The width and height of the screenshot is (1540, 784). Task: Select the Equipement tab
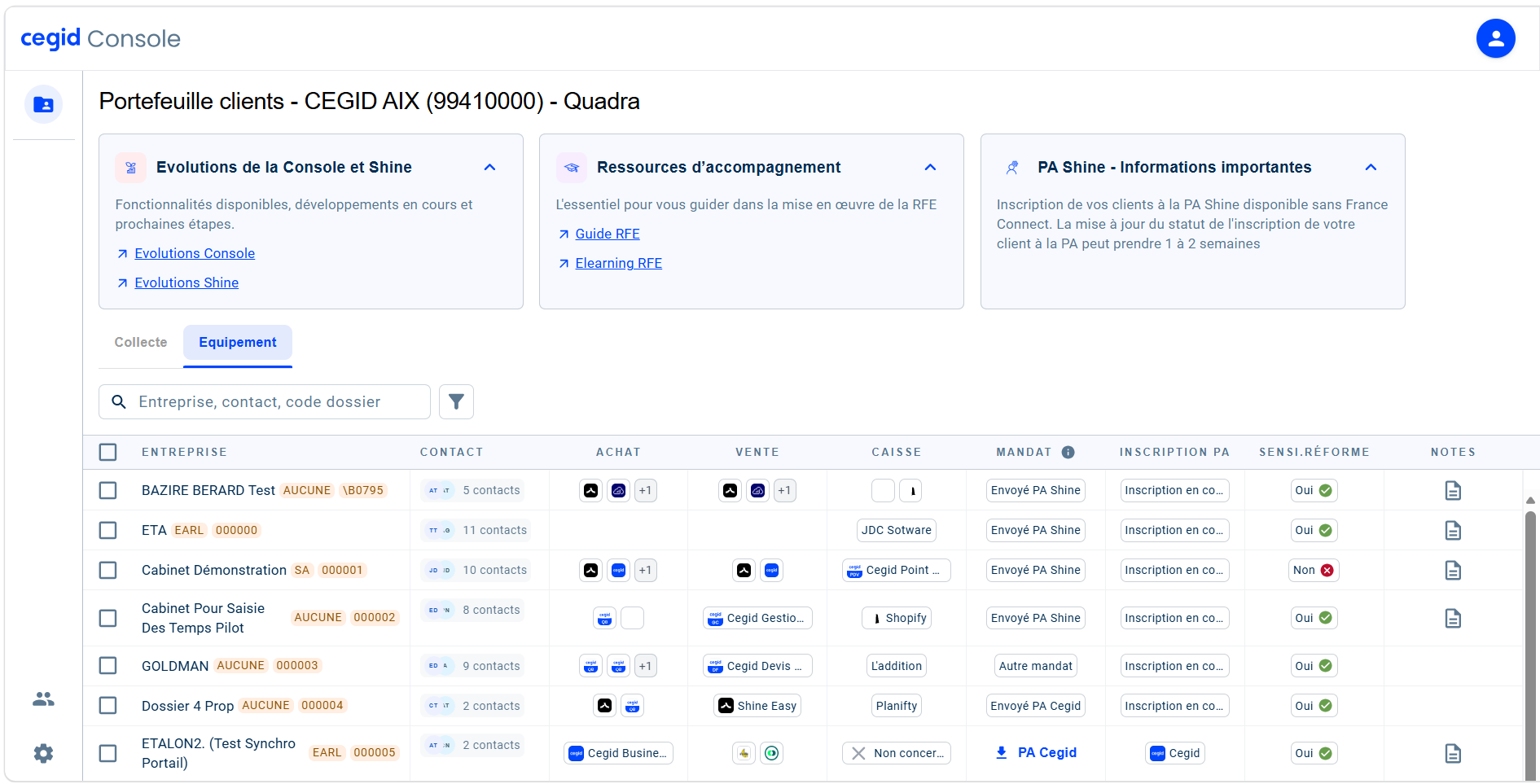[238, 342]
